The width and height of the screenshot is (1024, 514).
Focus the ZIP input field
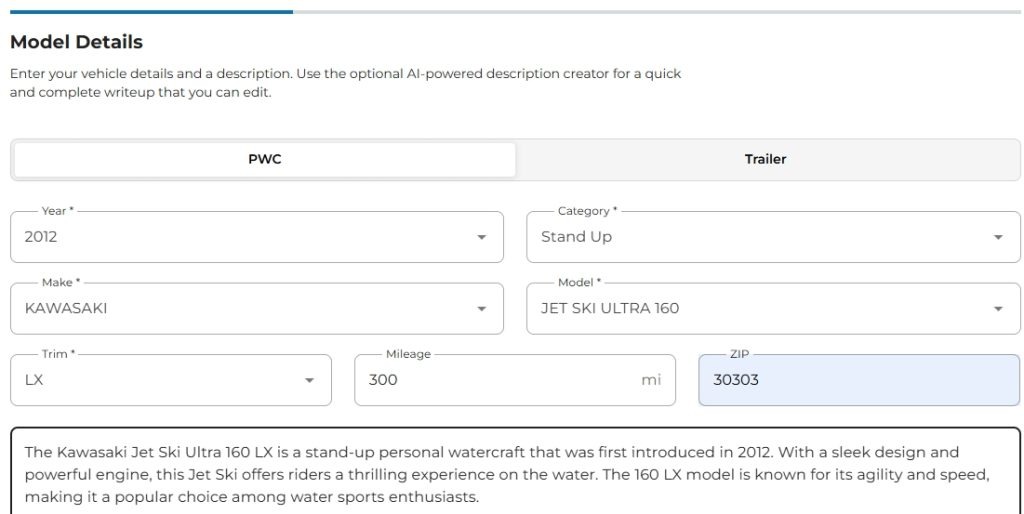point(858,380)
